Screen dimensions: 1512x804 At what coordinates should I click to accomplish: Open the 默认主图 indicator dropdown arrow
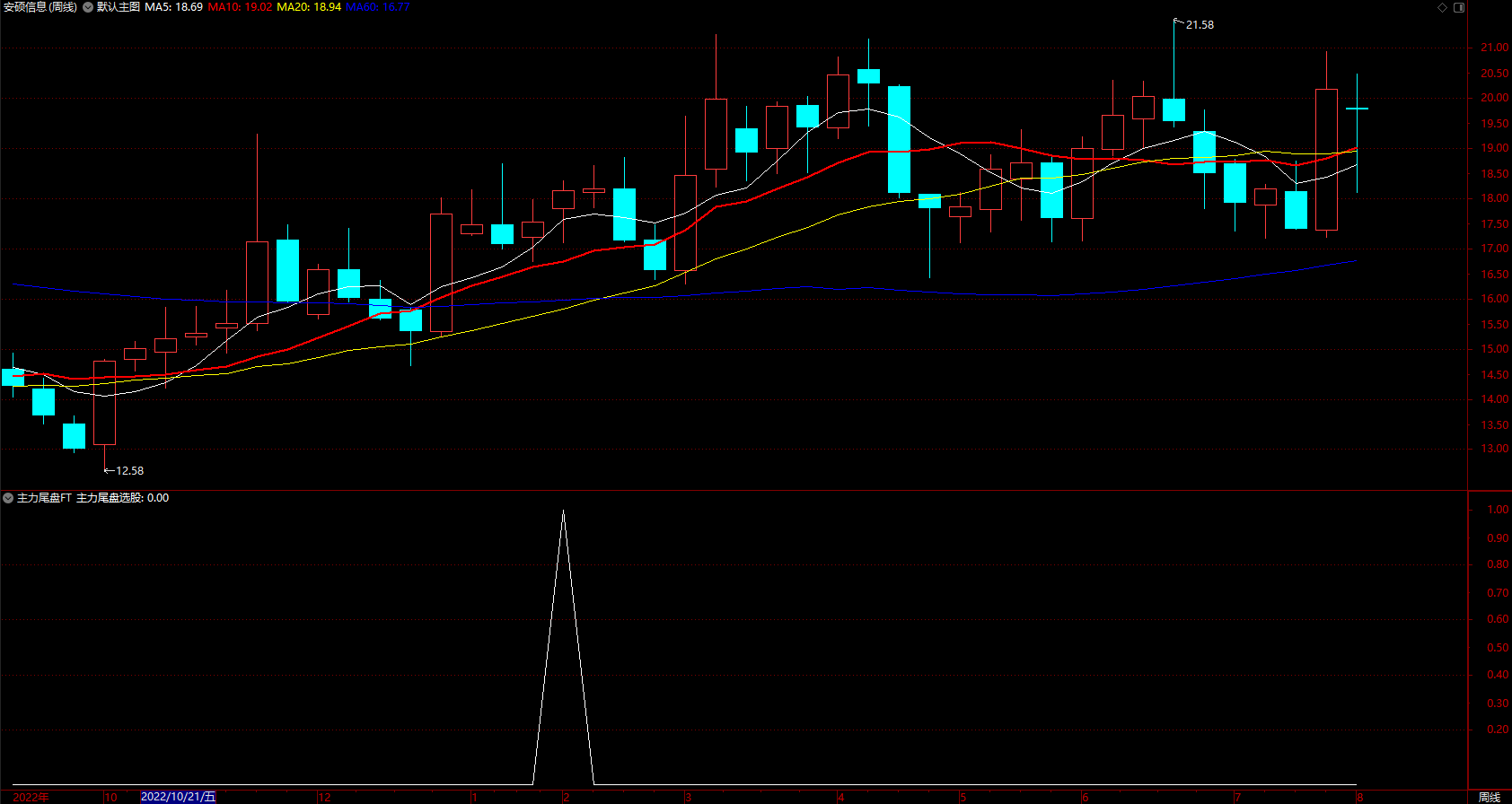tap(88, 7)
